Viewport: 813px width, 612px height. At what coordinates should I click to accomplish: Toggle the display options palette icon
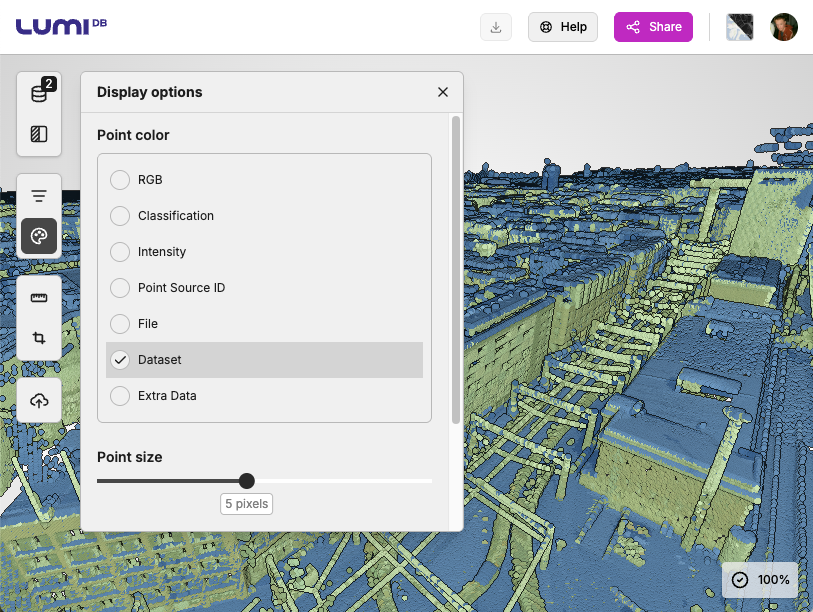pos(39,236)
